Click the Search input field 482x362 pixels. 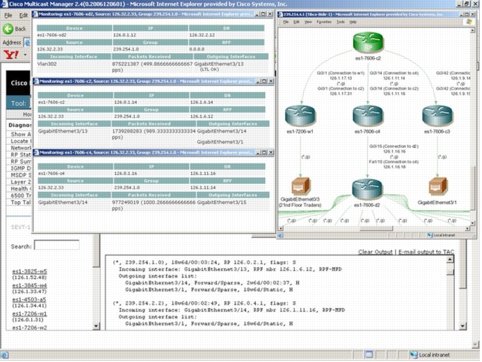[57, 245]
